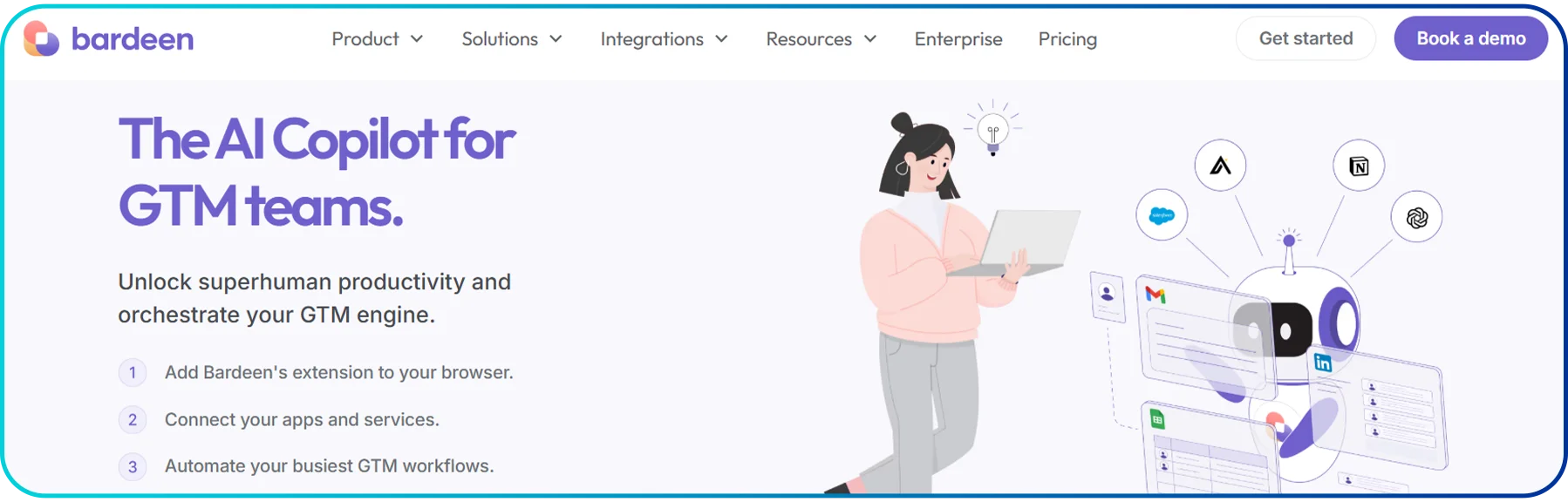1568x502 pixels.
Task: Click the triangular A logo icon
Action: tap(1221, 166)
